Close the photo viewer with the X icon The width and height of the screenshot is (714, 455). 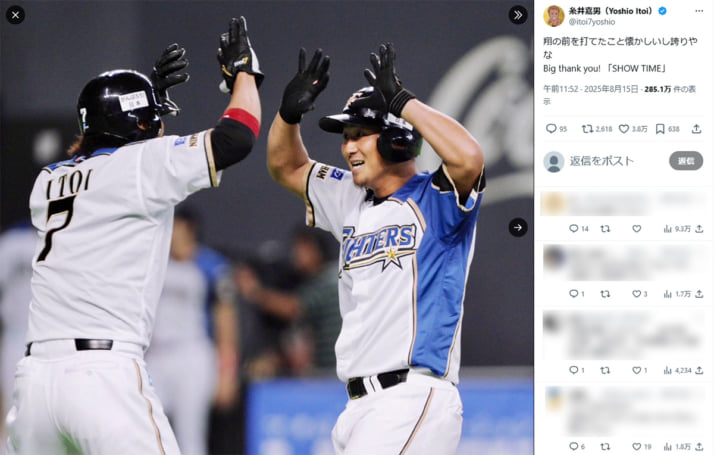[15, 15]
